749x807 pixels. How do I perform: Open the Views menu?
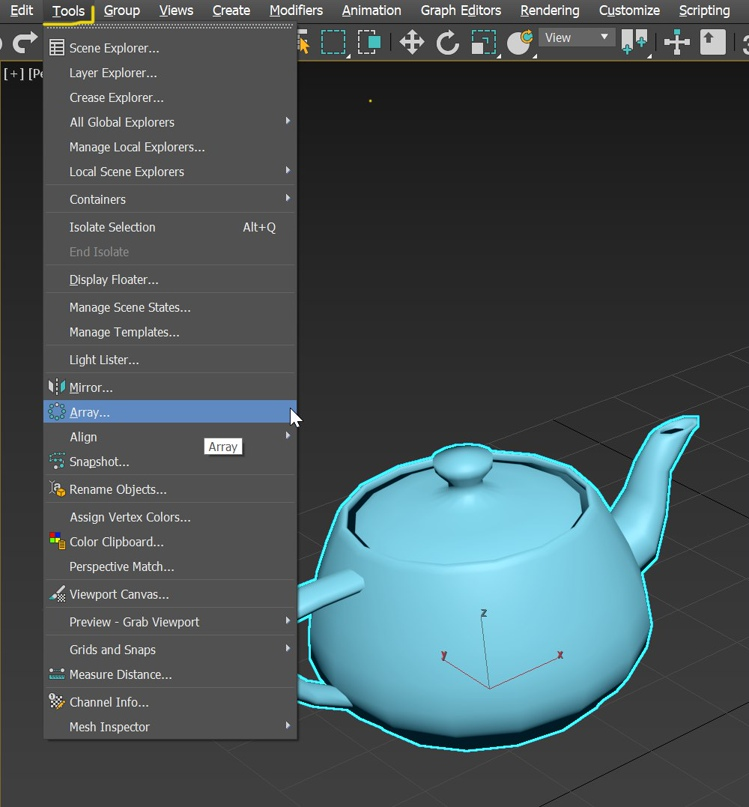click(x=176, y=11)
